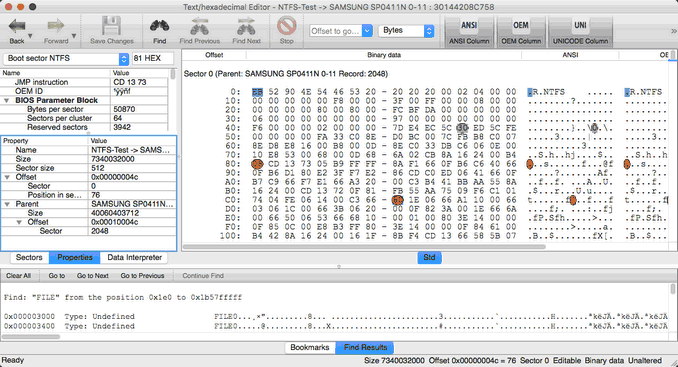The width and height of the screenshot is (678, 367).
Task: Switch to the Data Interpreter tab
Action: pos(134,258)
